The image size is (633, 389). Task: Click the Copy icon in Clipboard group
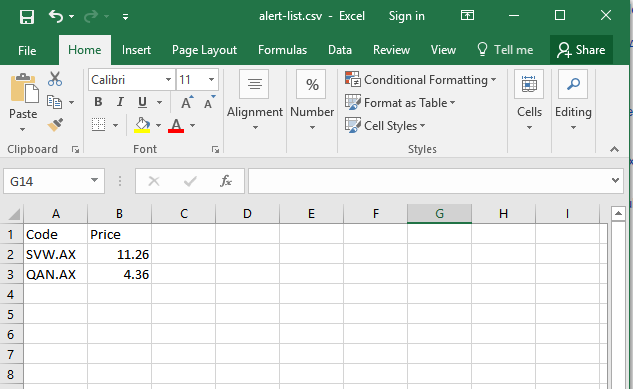[54, 102]
